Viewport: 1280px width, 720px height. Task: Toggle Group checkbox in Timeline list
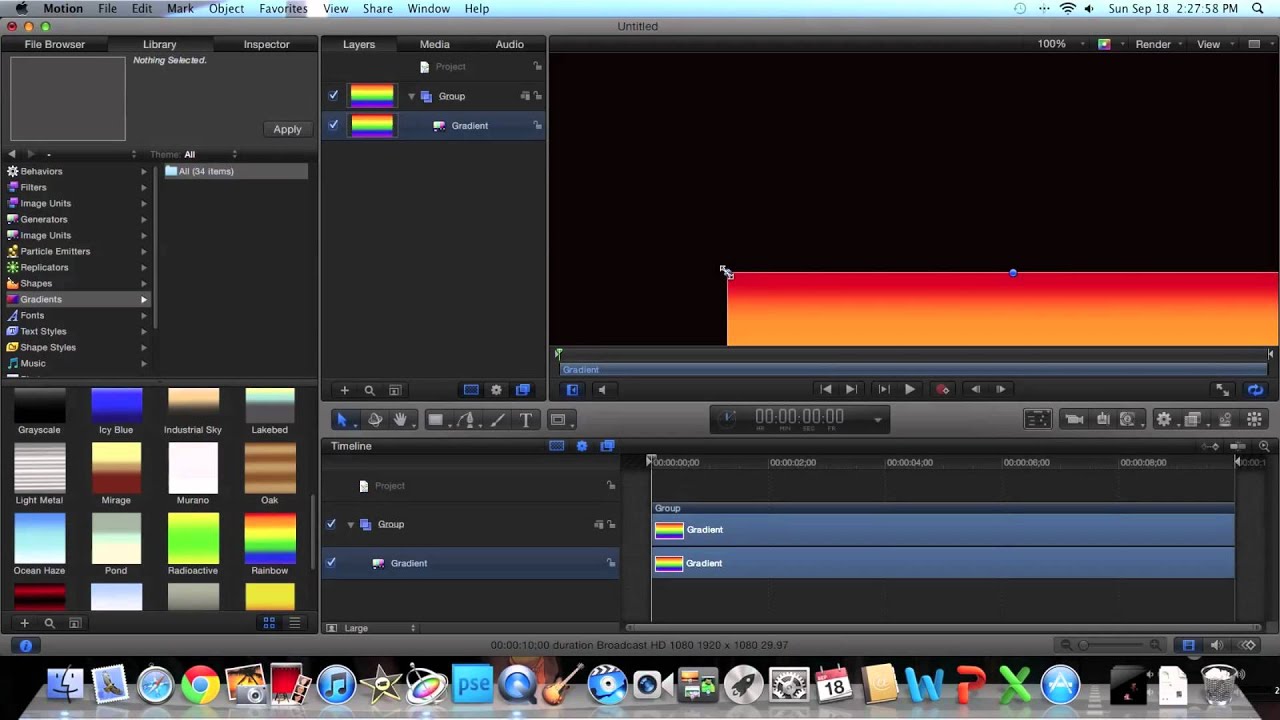click(331, 524)
